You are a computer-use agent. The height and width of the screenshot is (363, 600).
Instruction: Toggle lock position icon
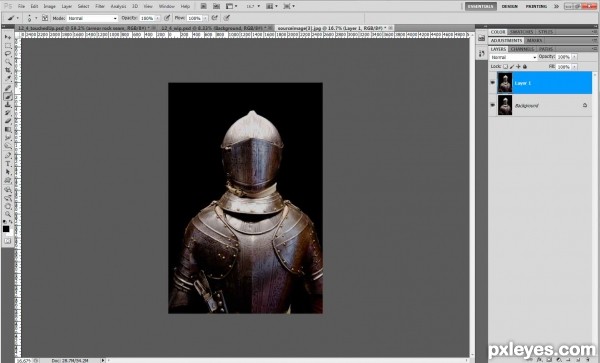pyautogui.click(x=518, y=67)
